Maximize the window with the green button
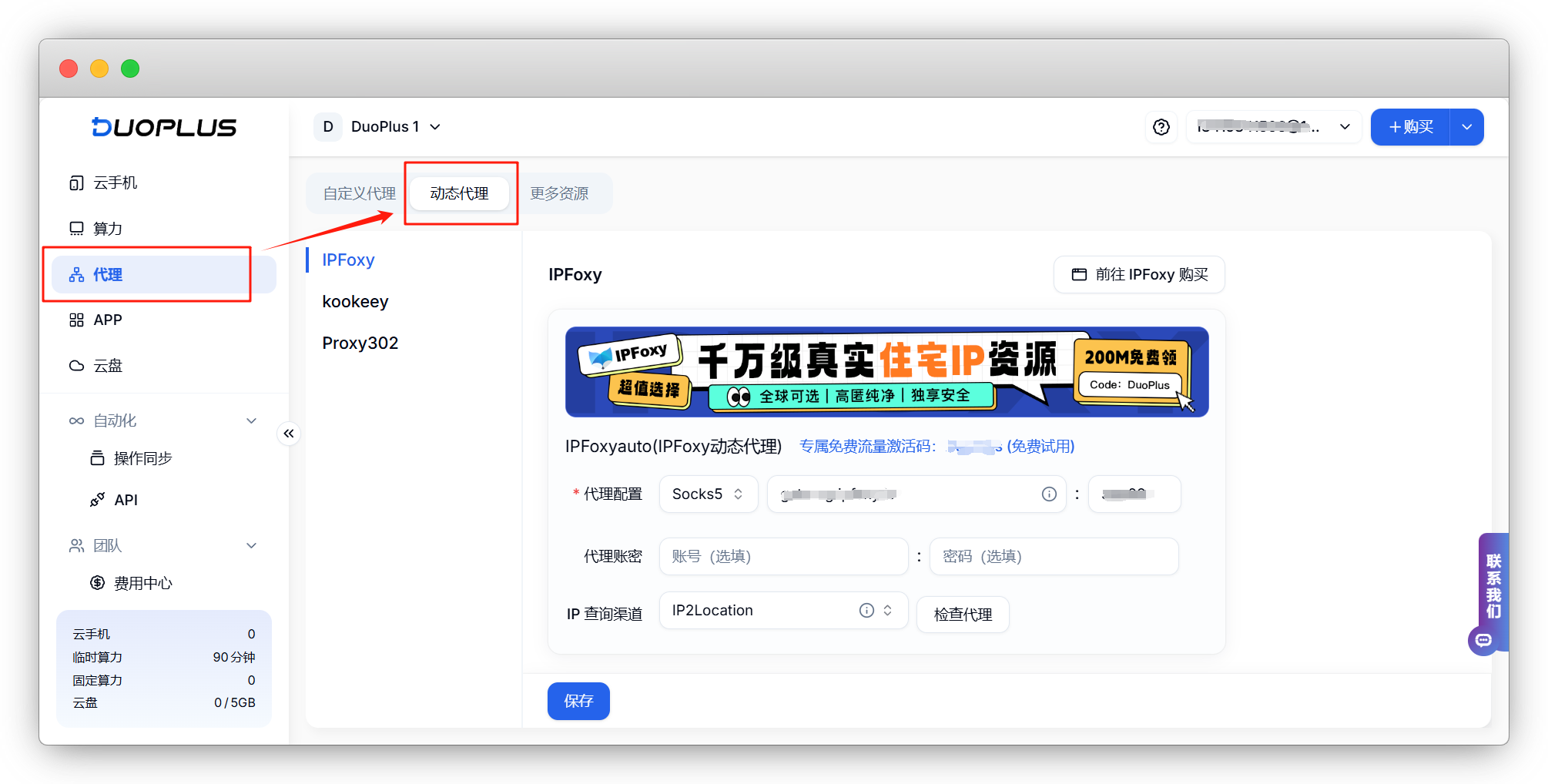Screen dimensions: 1548x784 click(130, 69)
